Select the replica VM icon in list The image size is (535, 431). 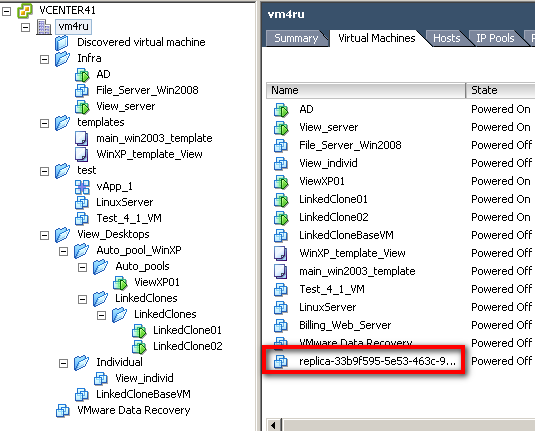pos(281,361)
